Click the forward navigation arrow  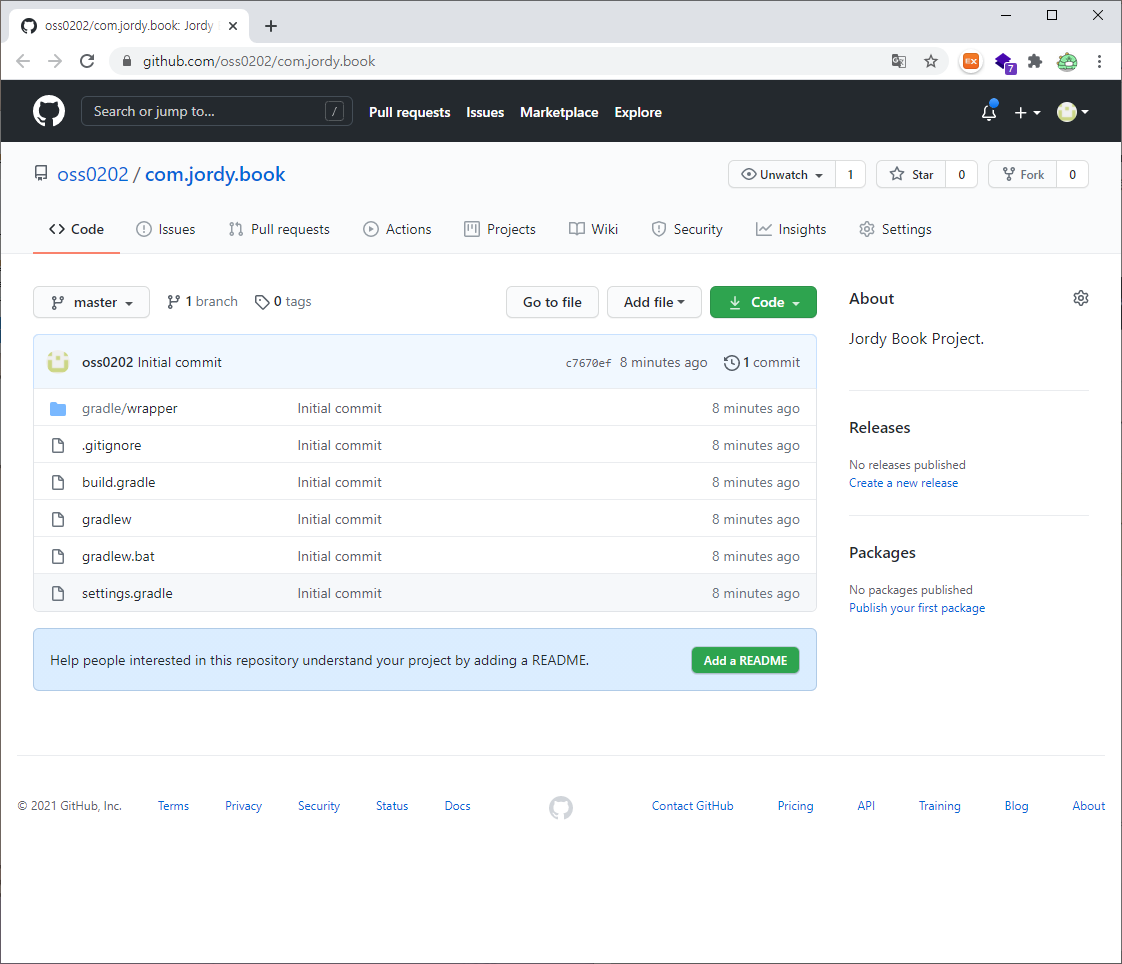[55, 62]
